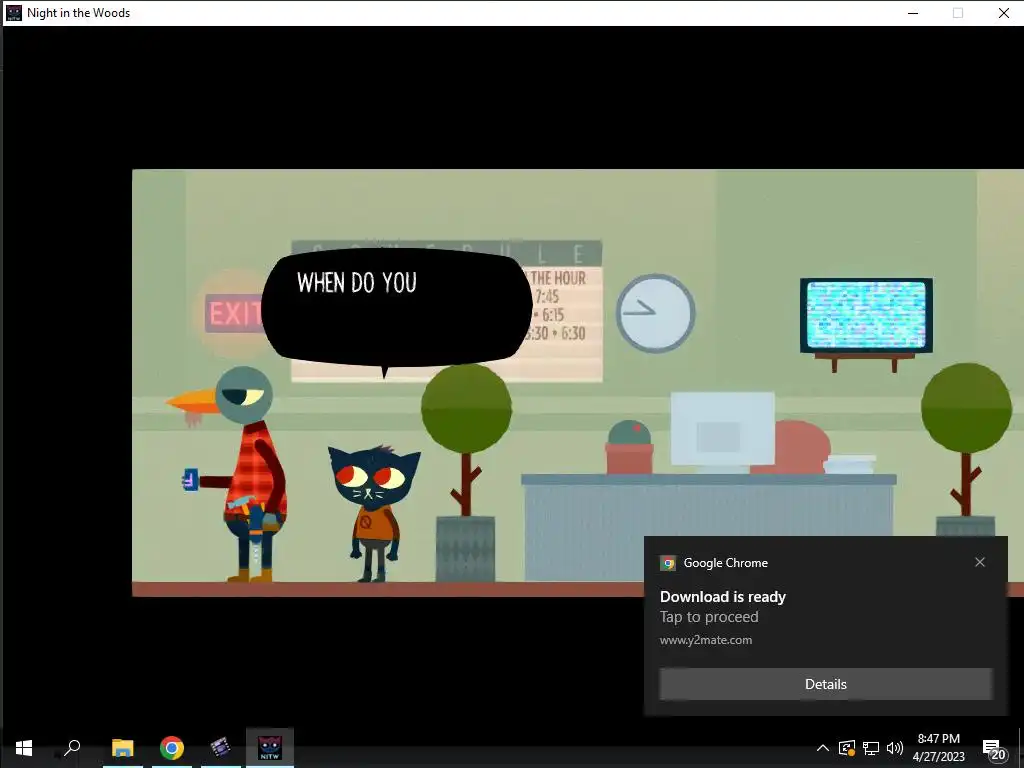The image size is (1024, 768).
Task: Click the static TV screen in game
Action: point(867,315)
